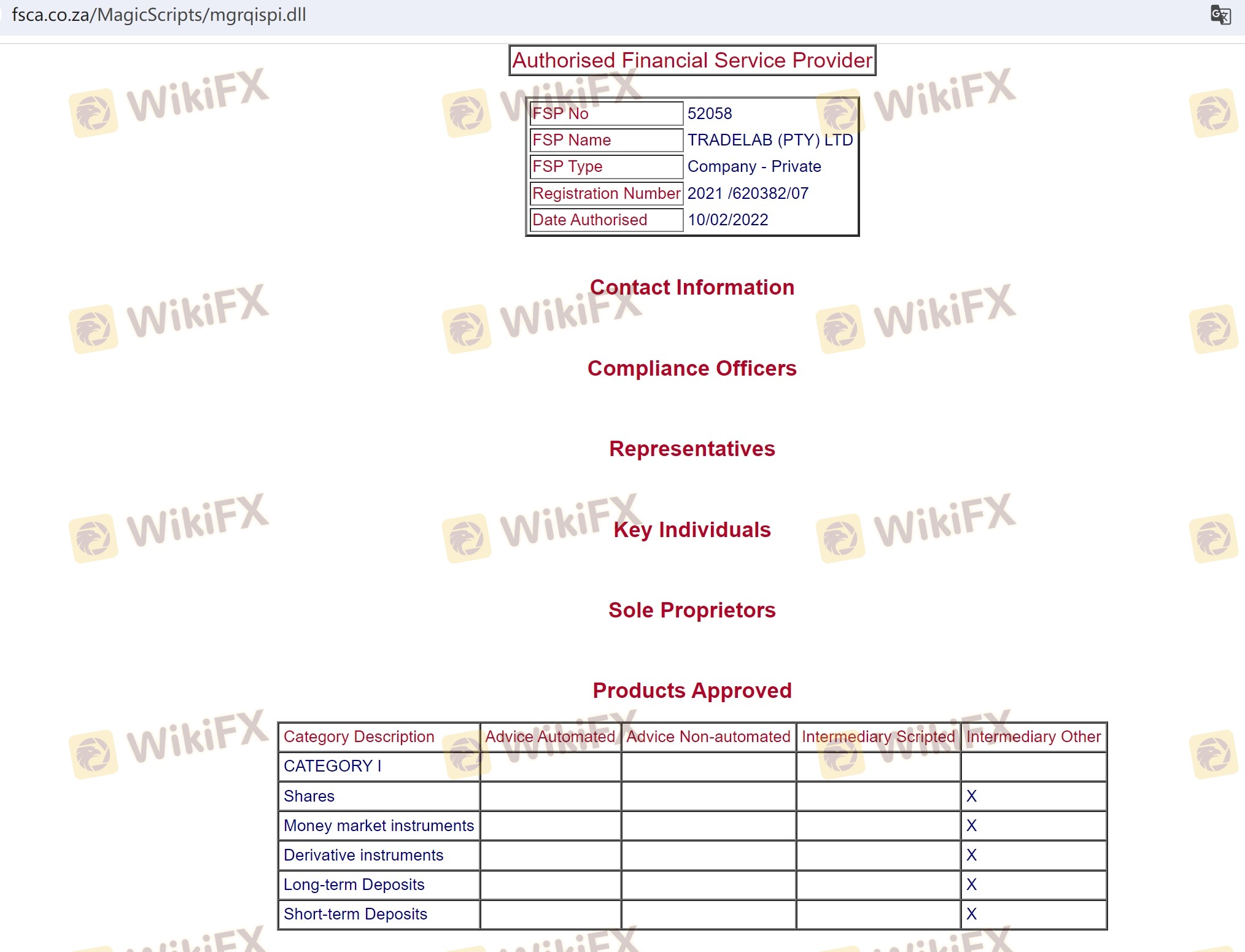Click the URL in the address bar
The image size is (1245, 952).
coord(159,15)
